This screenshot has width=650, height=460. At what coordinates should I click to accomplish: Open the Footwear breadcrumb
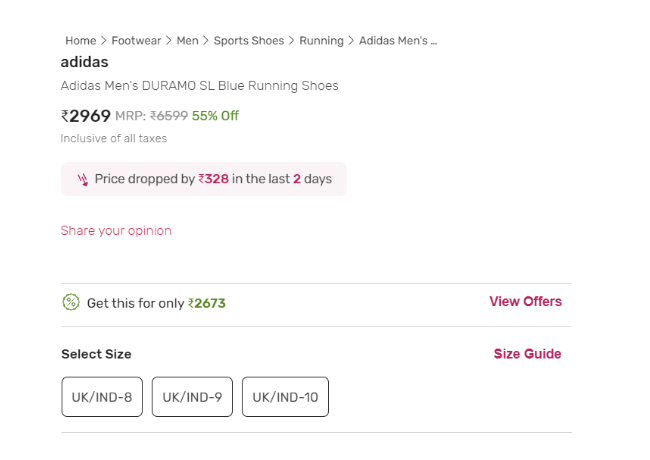136,41
